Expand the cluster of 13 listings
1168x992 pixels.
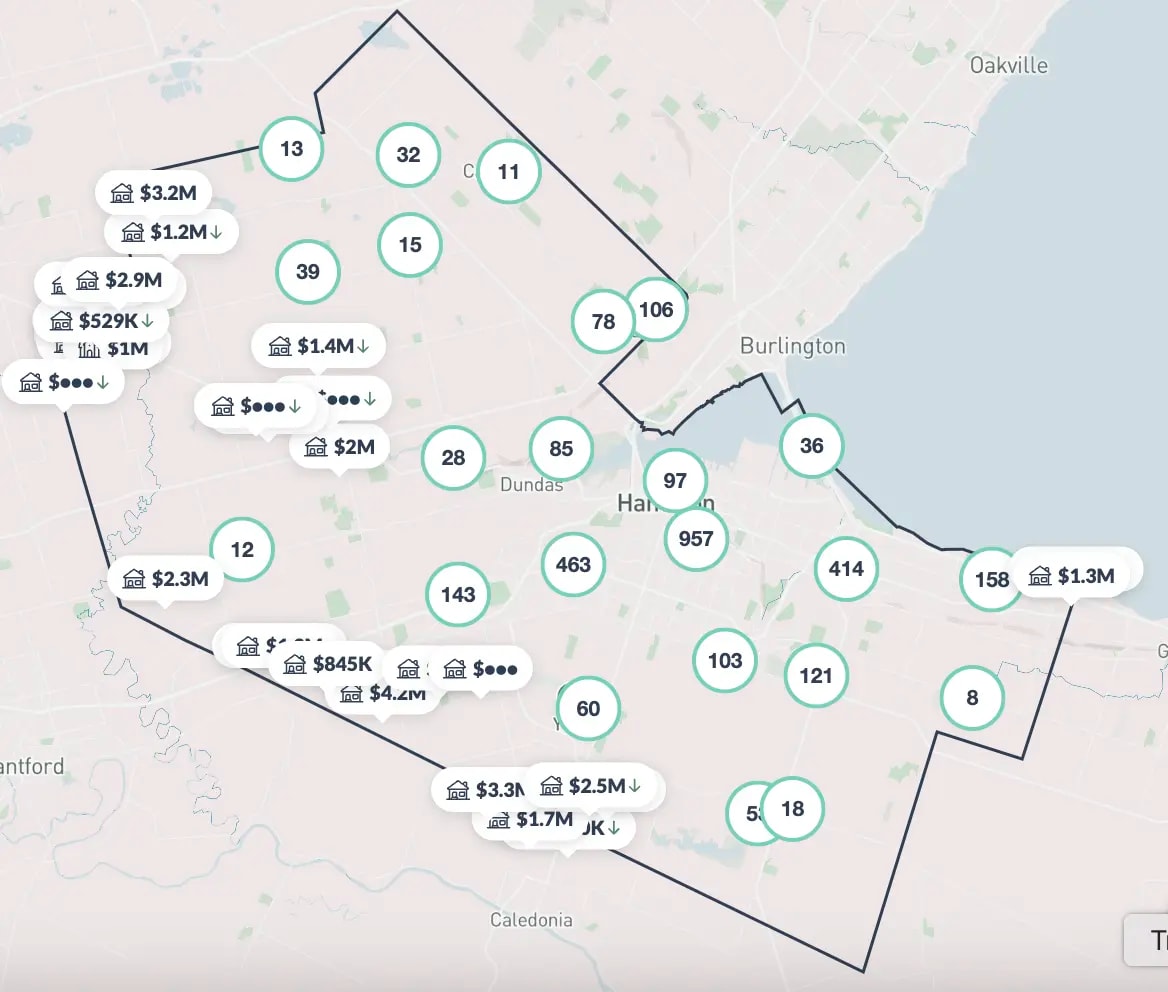point(291,149)
